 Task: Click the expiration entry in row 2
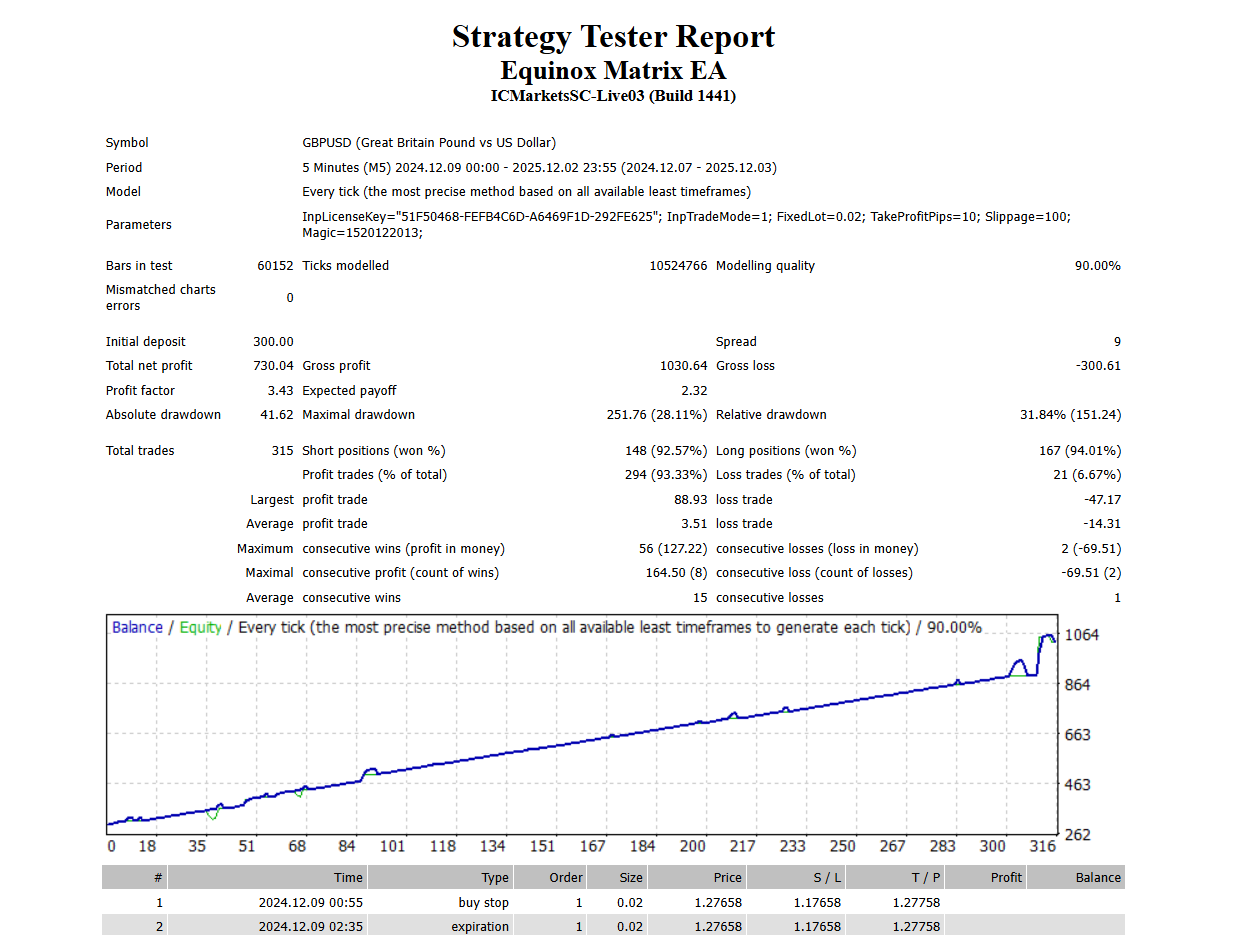click(x=480, y=926)
